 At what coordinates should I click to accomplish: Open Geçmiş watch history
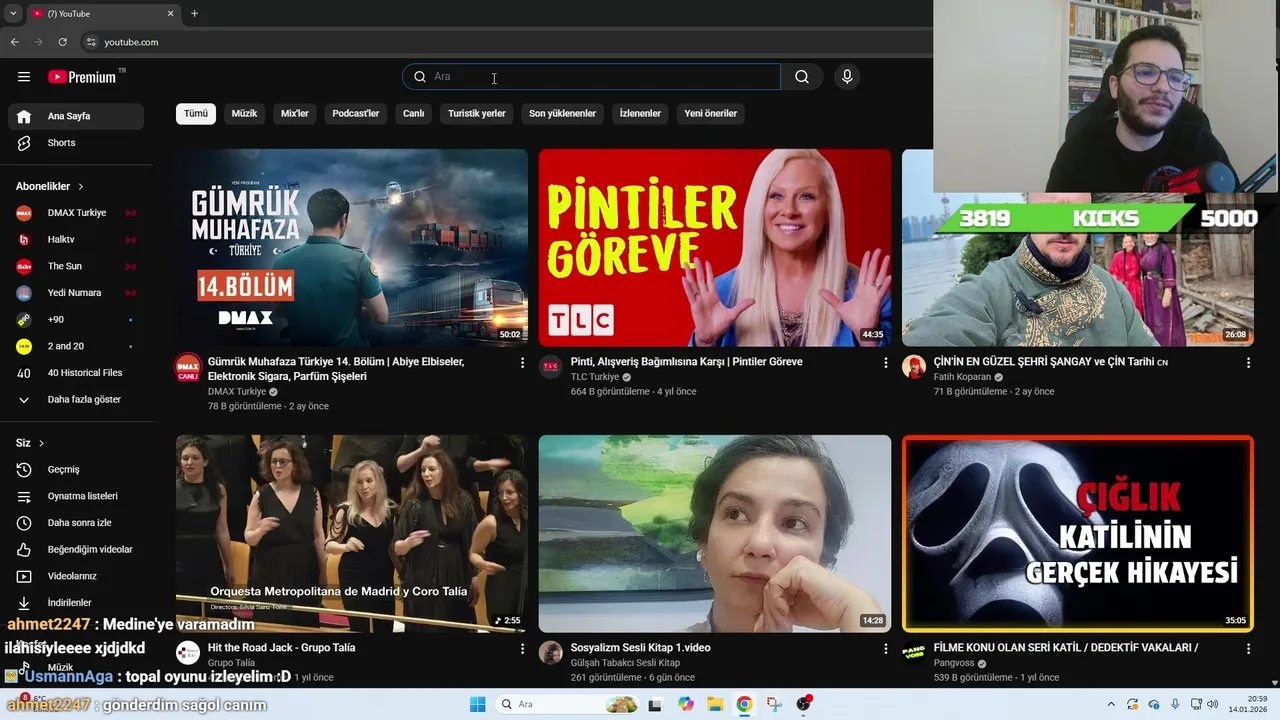click(x=76, y=470)
